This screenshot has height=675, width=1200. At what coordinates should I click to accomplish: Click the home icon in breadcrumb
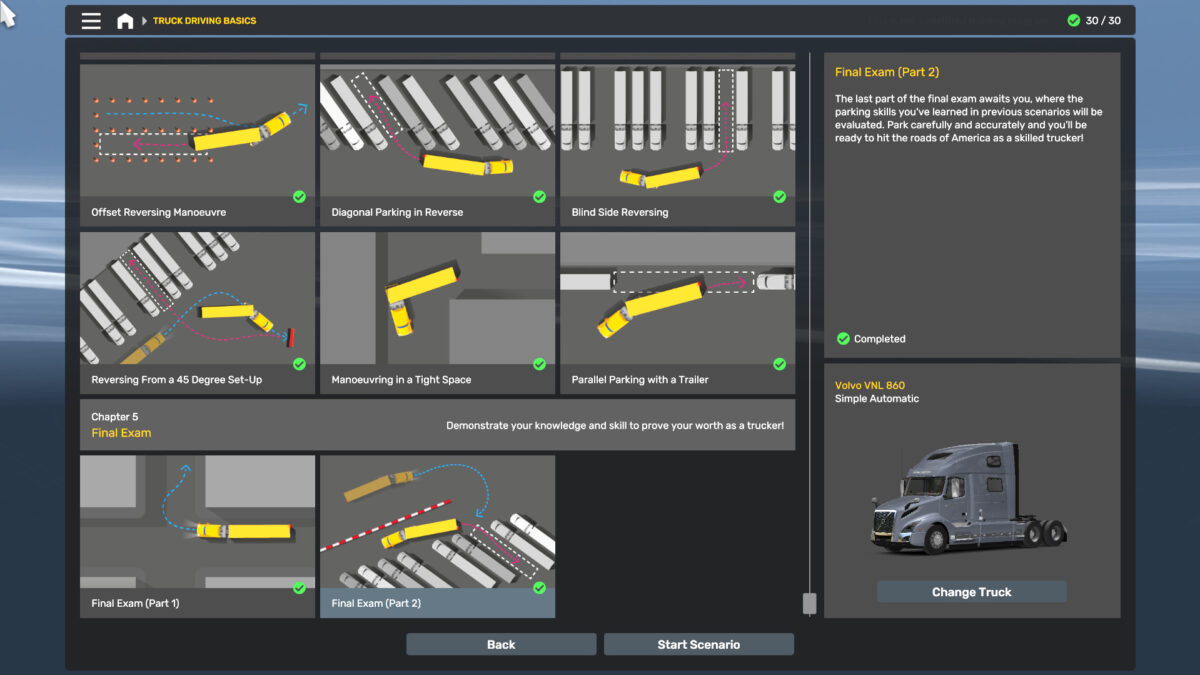[125, 21]
